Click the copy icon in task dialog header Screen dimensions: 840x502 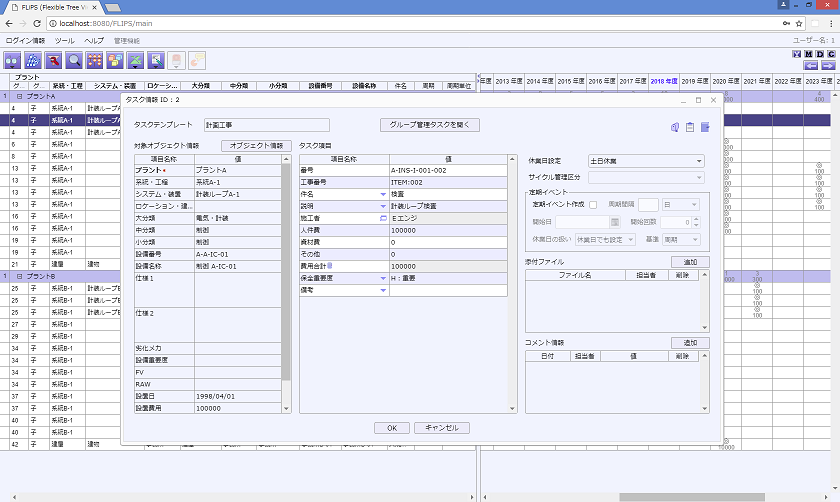675,127
